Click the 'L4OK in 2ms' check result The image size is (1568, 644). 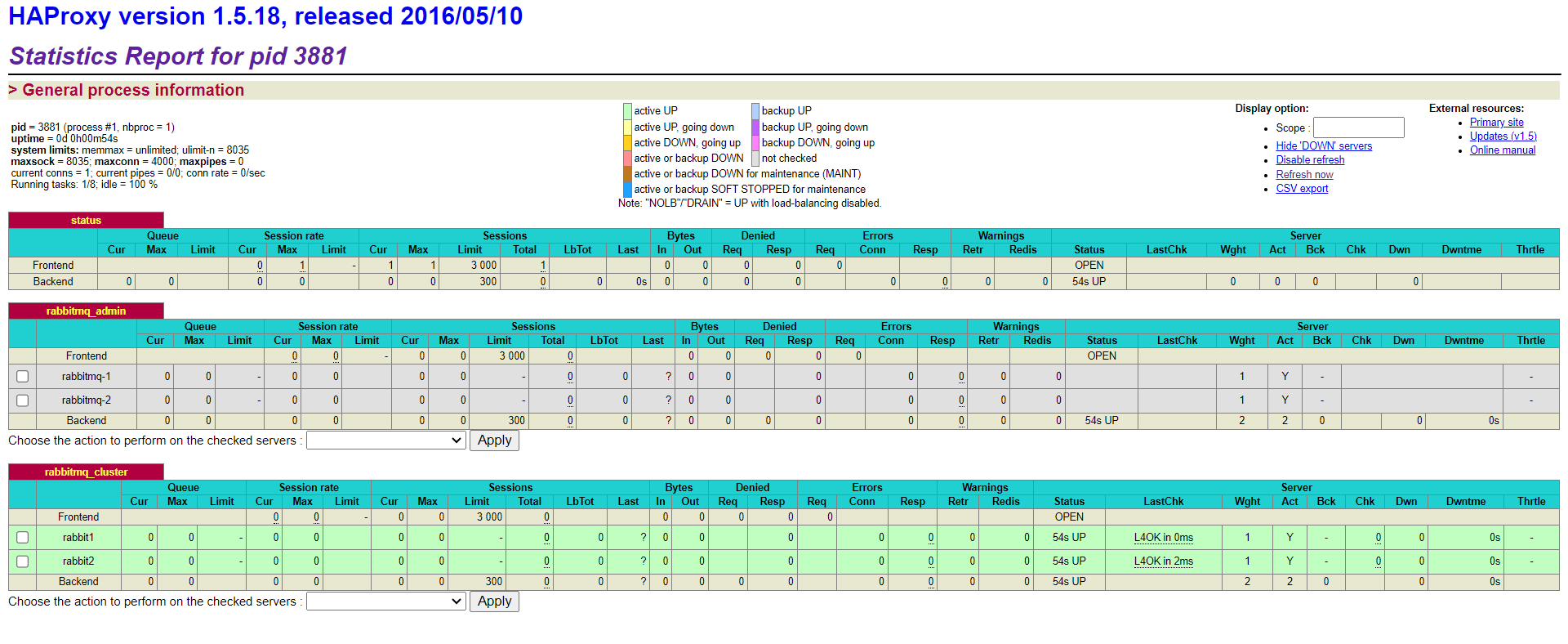(1163, 561)
